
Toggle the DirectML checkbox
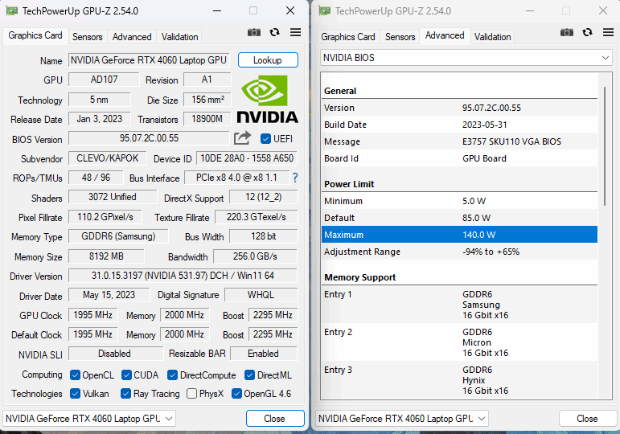[x=250, y=375]
